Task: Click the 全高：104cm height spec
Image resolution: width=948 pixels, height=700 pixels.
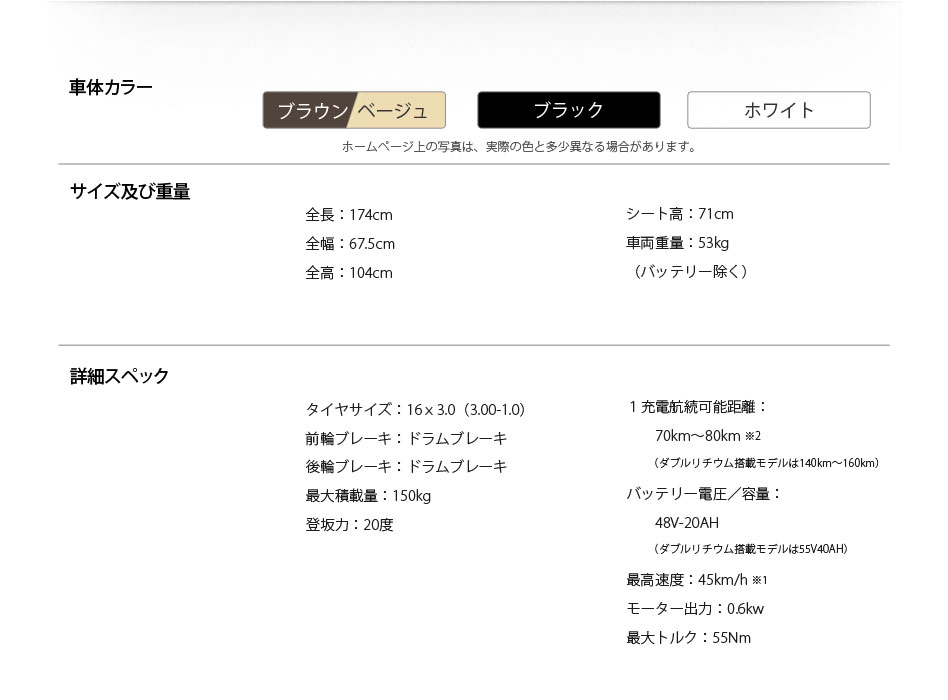Action: (x=349, y=273)
